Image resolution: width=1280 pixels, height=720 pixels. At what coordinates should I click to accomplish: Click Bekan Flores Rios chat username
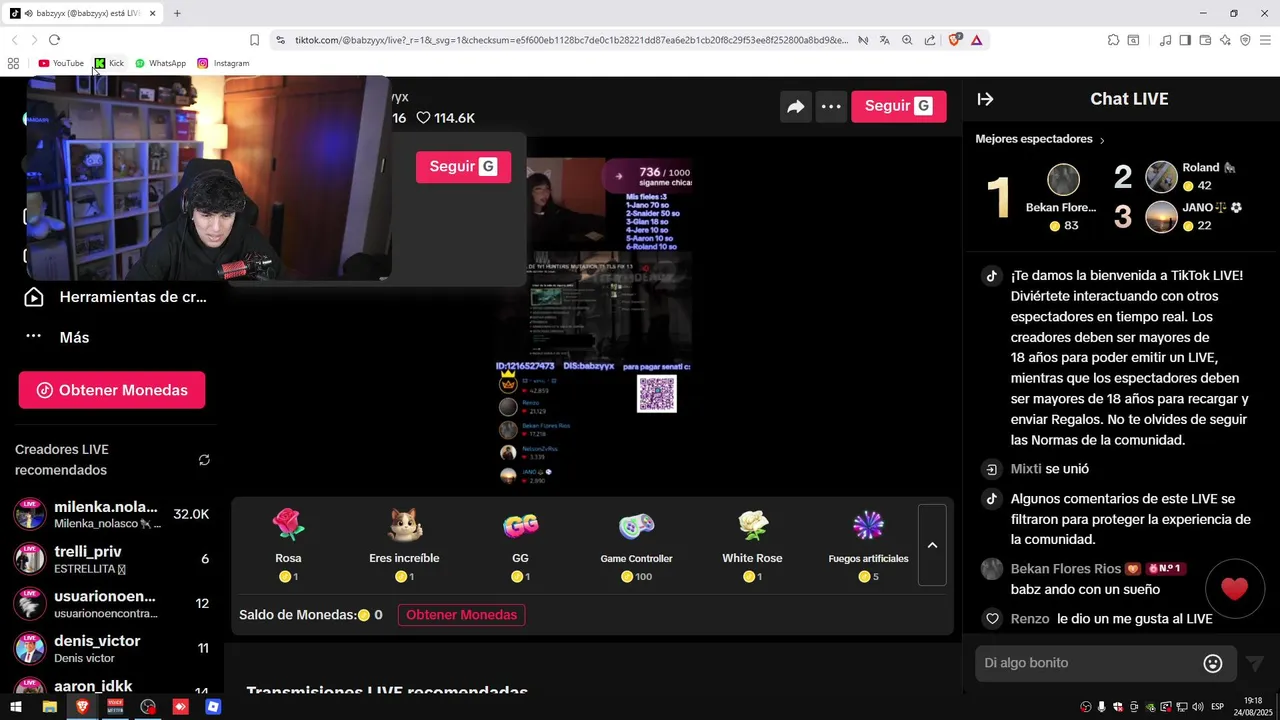point(1066,568)
